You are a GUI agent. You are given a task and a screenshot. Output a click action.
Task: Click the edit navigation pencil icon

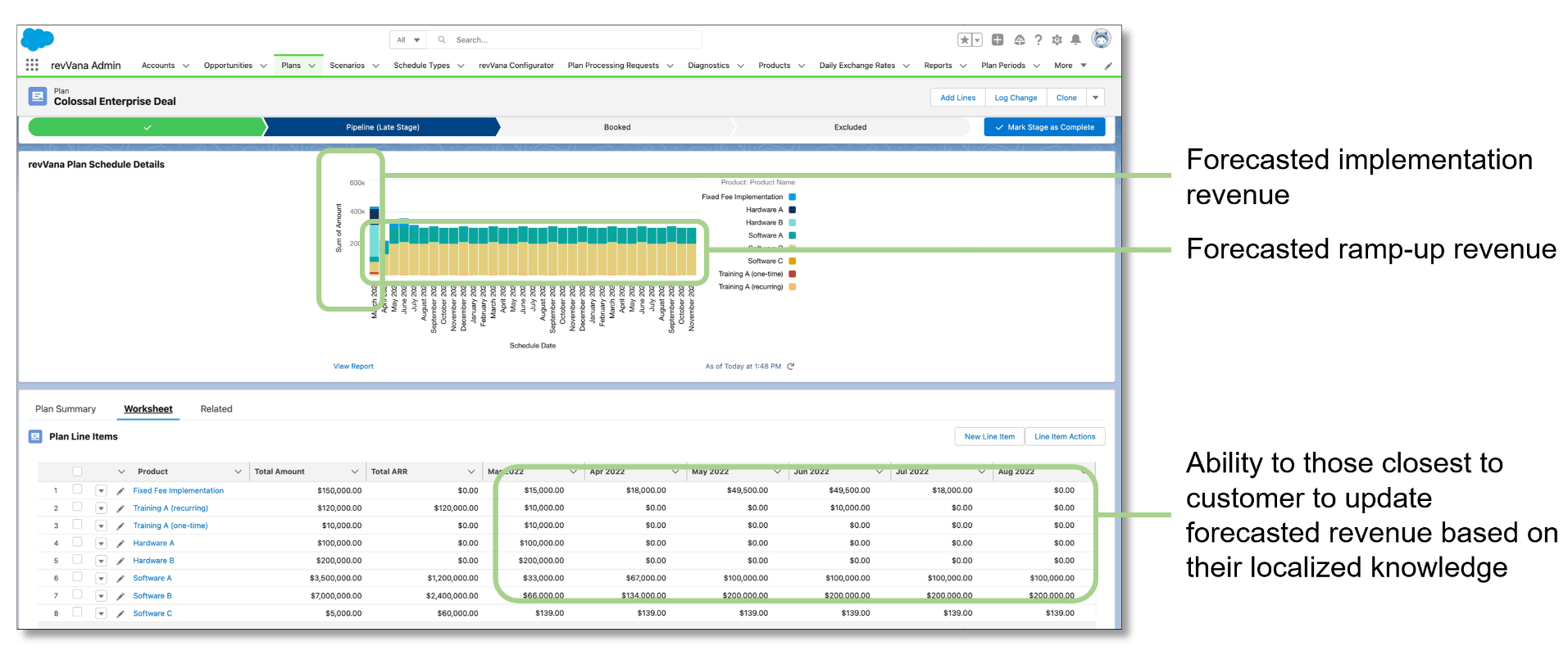[x=1108, y=66]
